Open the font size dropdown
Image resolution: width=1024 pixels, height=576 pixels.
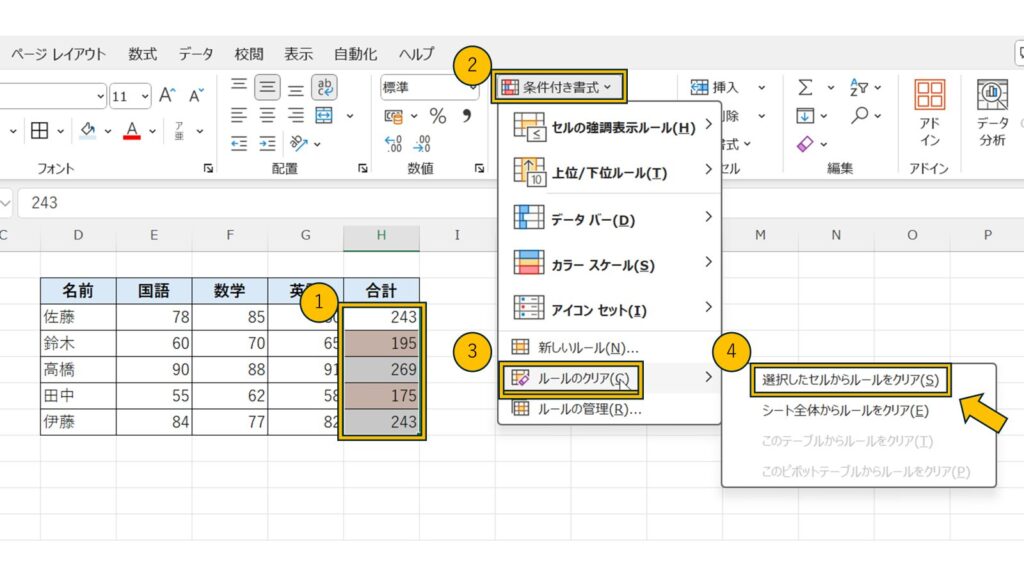(145, 96)
